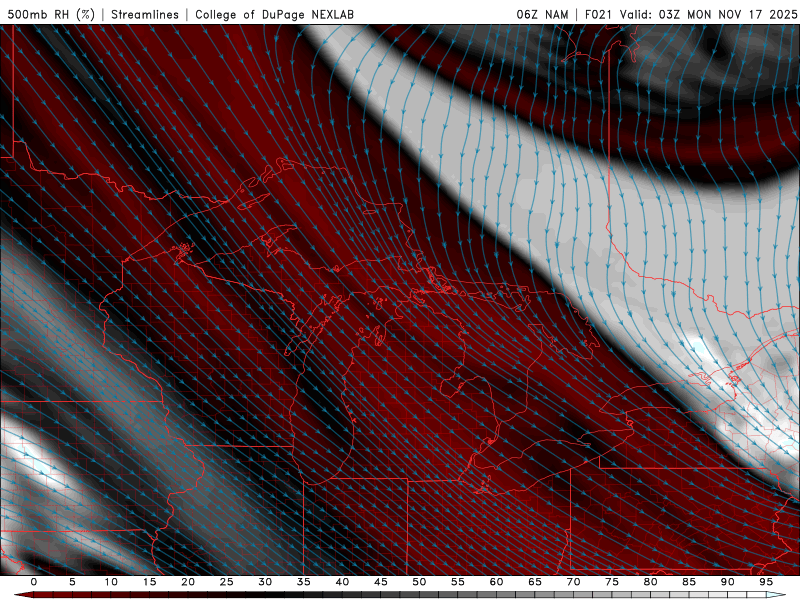Click "College of DuPage NEXLAB" header text
Screen dimensions: 800x600
click(274, 14)
